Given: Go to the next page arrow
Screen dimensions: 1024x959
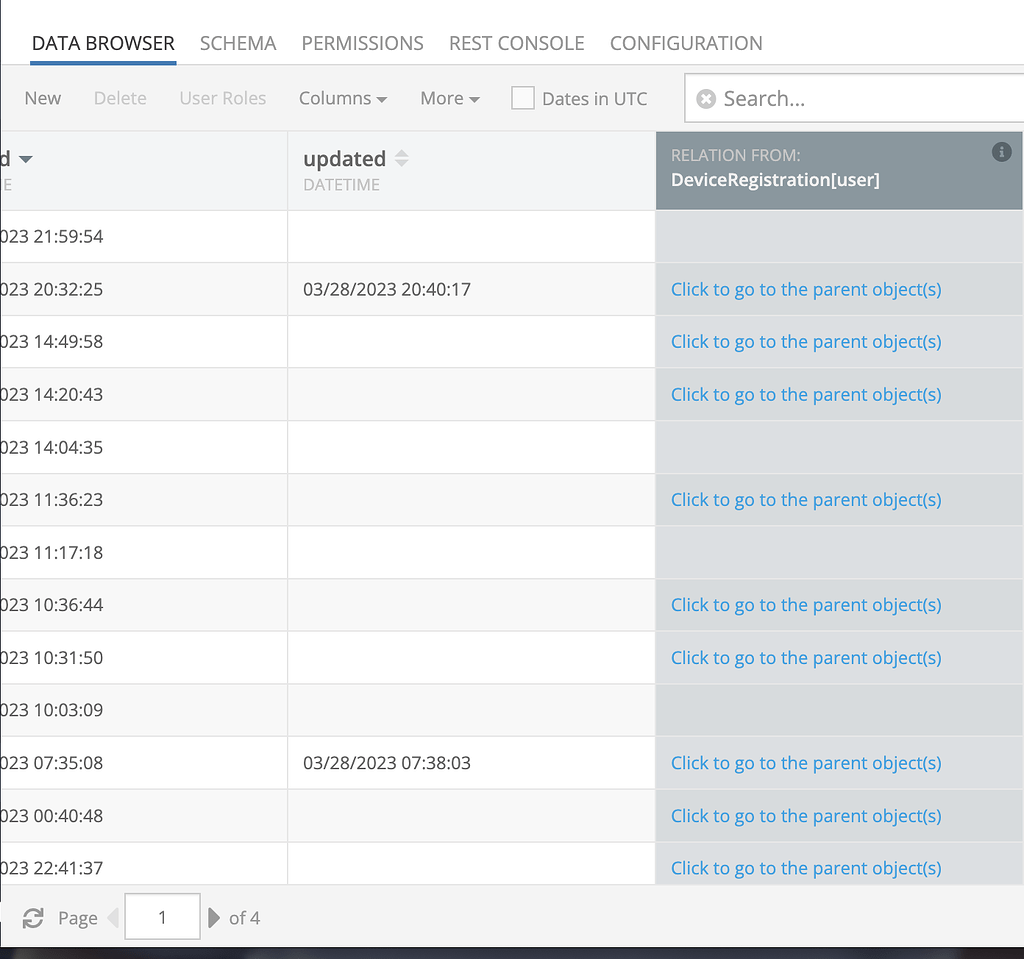Looking at the screenshot, I should point(214,918).
